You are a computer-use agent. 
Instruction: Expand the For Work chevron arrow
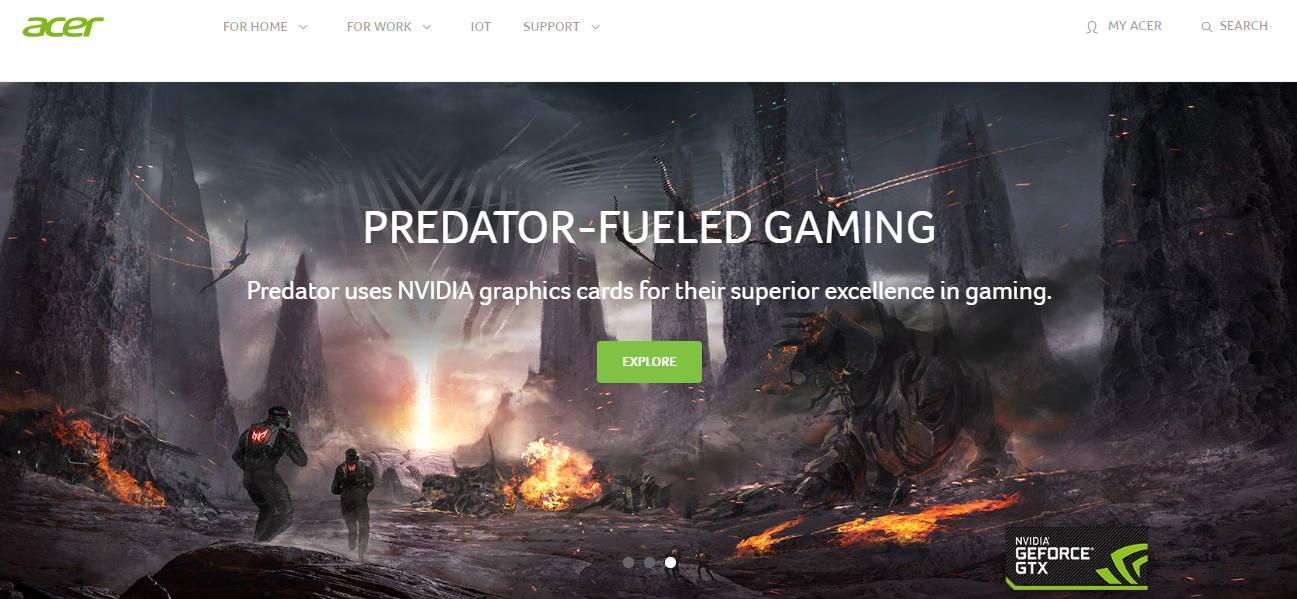pyautogui.click(x=427, y=27)
